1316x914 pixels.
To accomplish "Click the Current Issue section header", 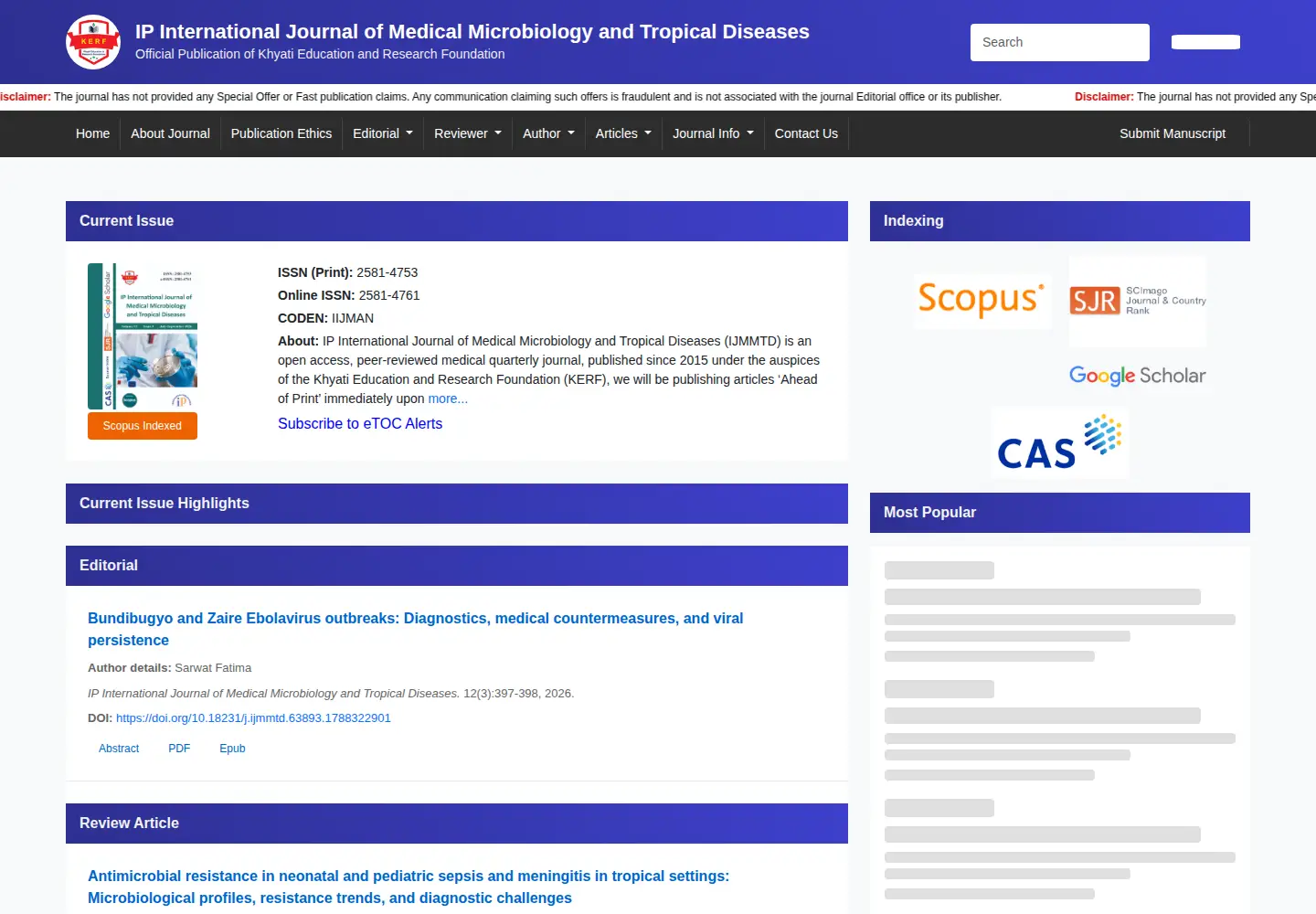I will [457, 221].
